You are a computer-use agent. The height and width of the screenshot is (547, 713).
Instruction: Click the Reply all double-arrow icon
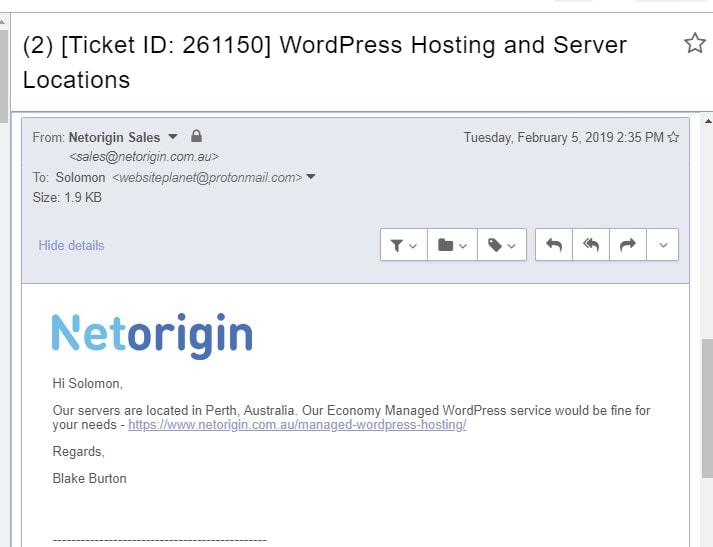pos(591,245)
